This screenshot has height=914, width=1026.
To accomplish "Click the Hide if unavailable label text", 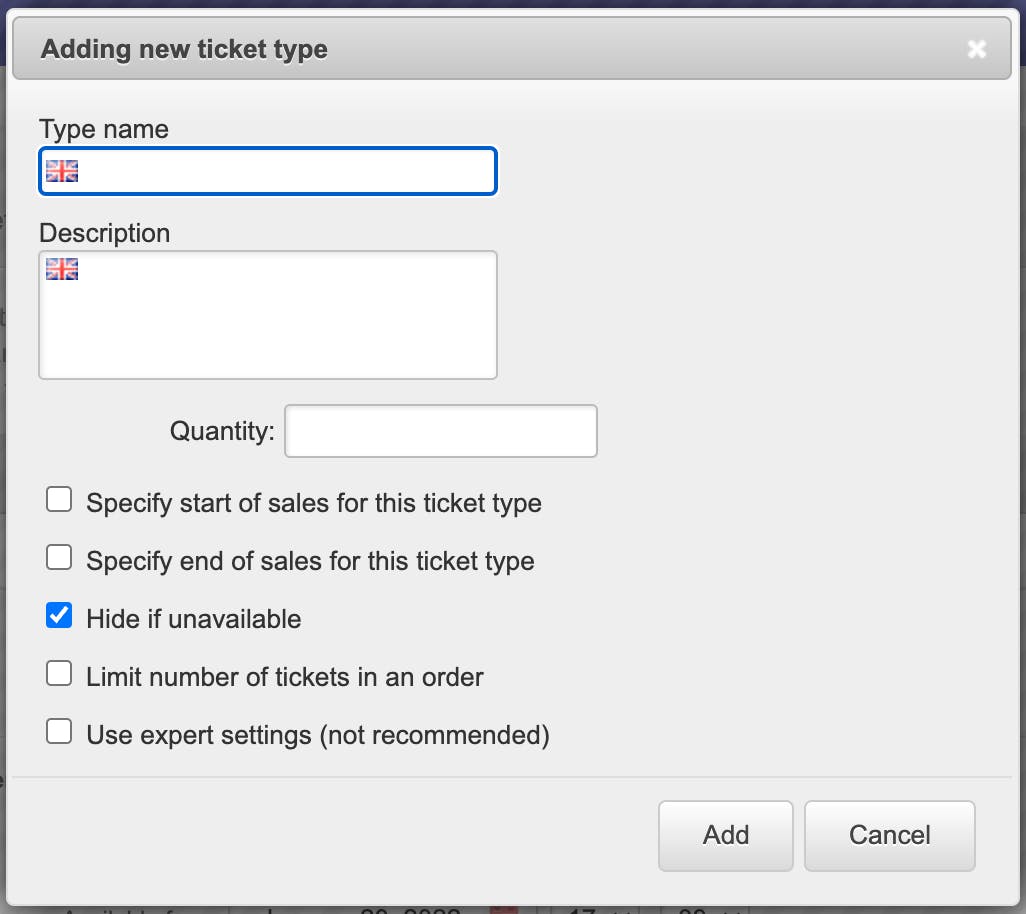I will coord(193,619).
